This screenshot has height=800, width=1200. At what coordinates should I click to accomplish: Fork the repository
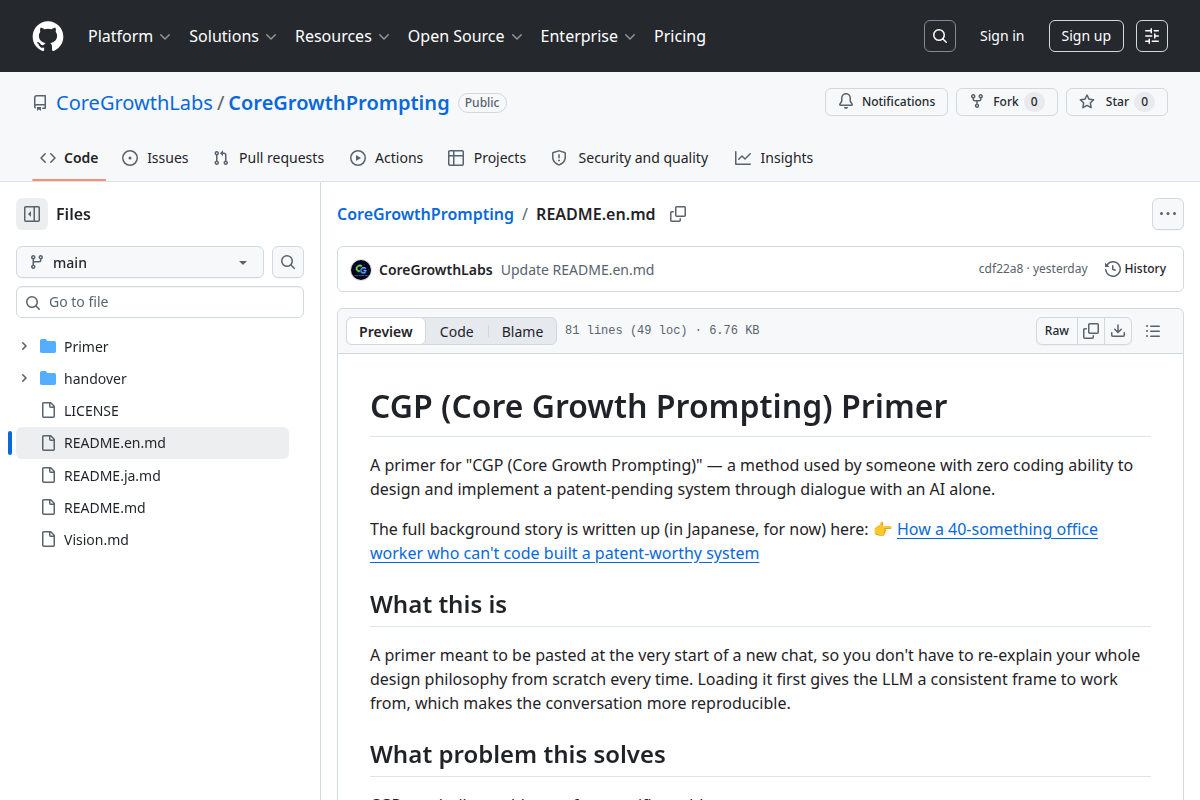(1007, 102)
